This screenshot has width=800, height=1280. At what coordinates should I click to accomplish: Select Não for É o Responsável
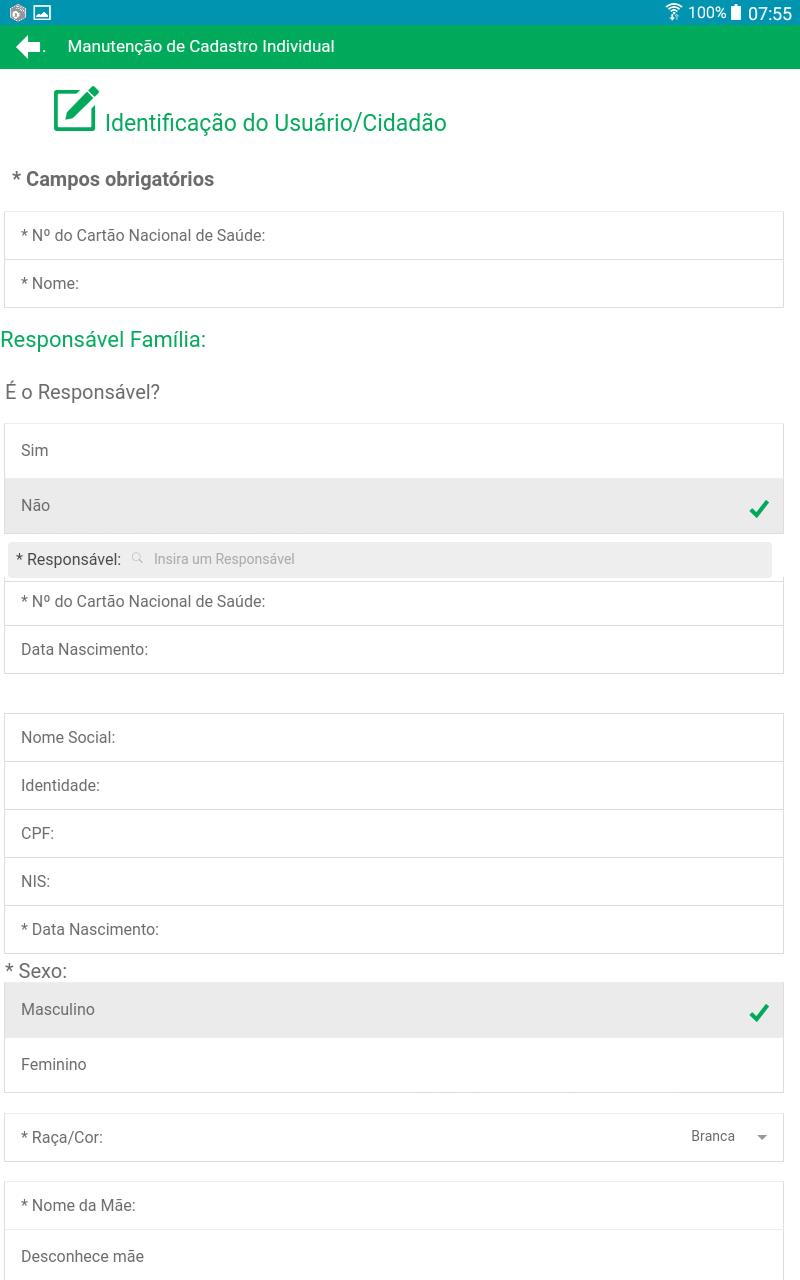click(x=394, y=505)
